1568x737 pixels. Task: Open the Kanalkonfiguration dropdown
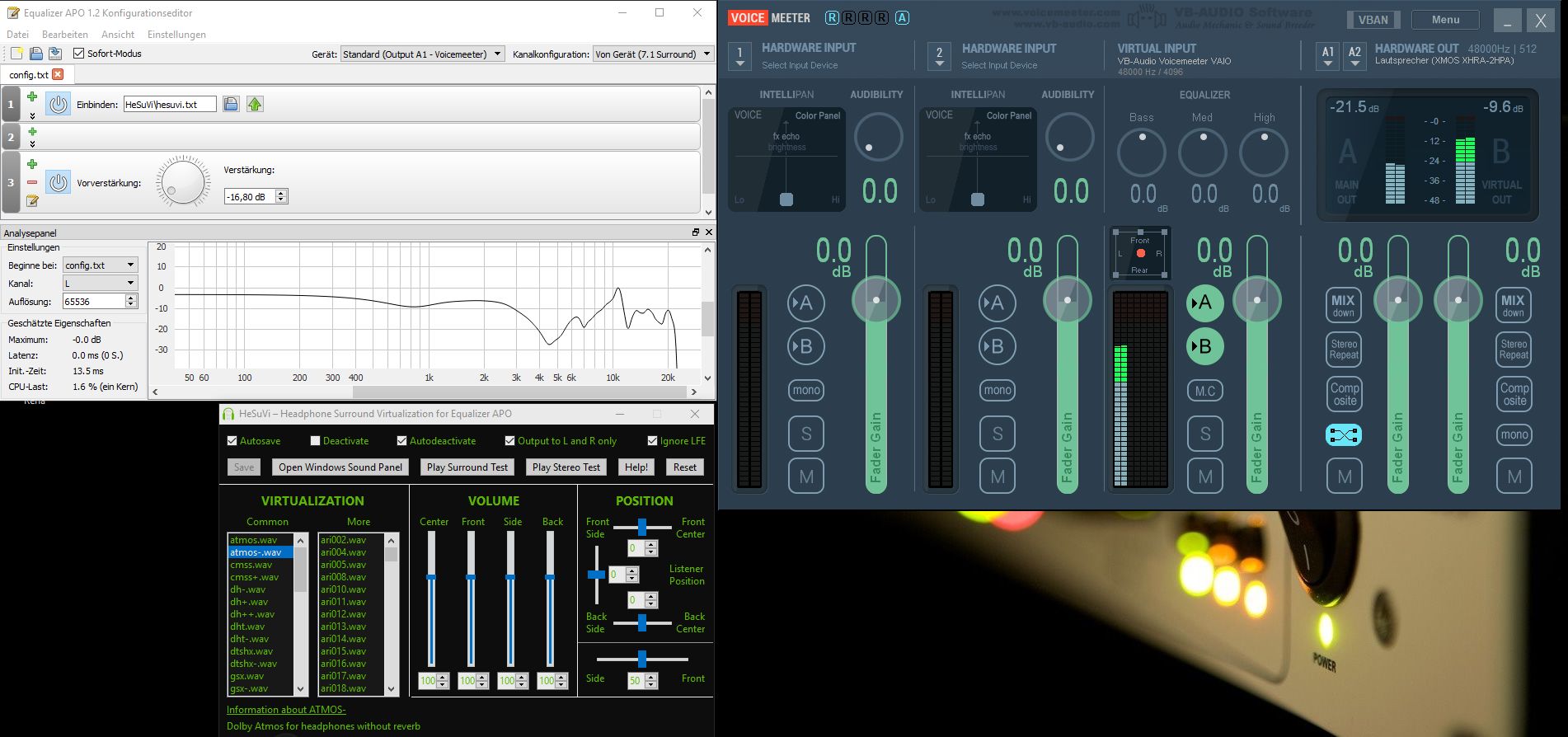(653, 54)
